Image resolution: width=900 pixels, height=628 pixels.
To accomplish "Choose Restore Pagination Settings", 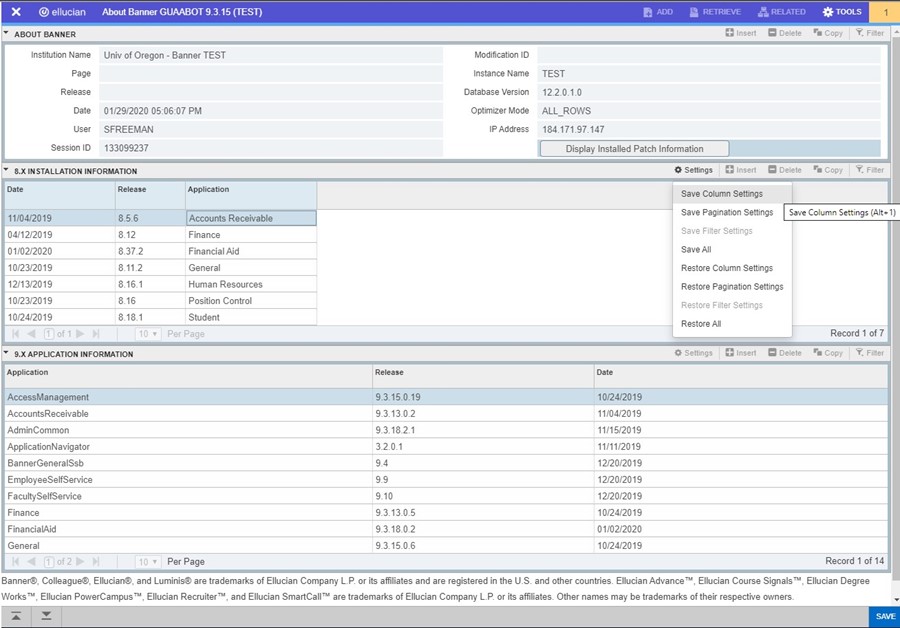I will tap(732, 286).
